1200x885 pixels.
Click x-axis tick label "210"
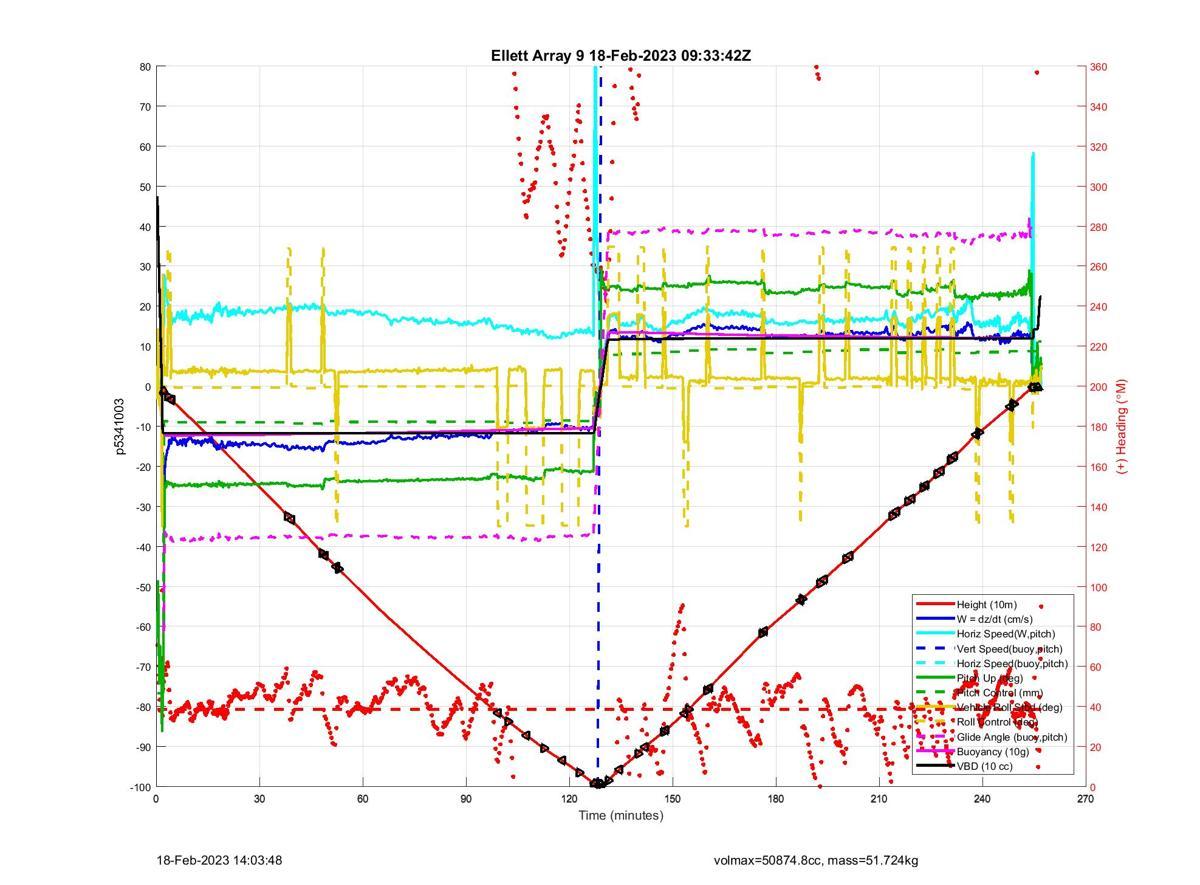879,798
